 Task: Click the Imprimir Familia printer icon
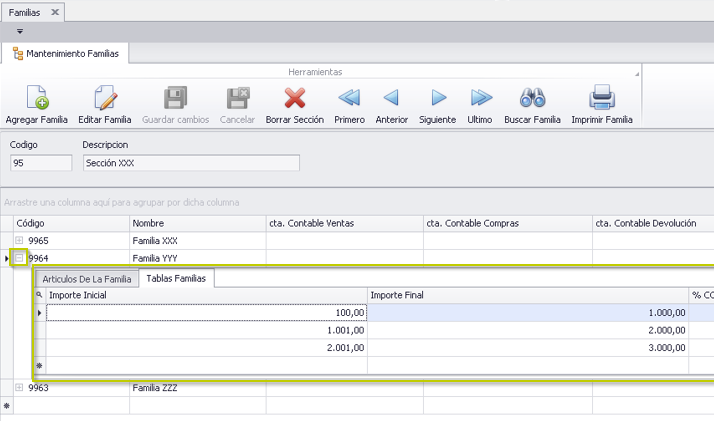click(602, 97)
